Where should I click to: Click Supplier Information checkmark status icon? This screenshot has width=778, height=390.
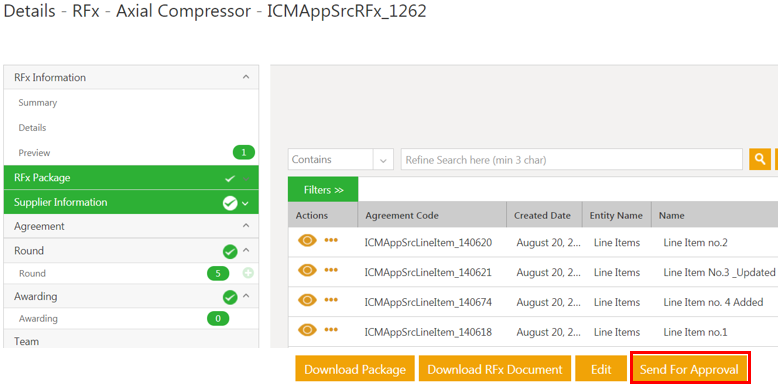pyautogui.click(x=230, y=203)
